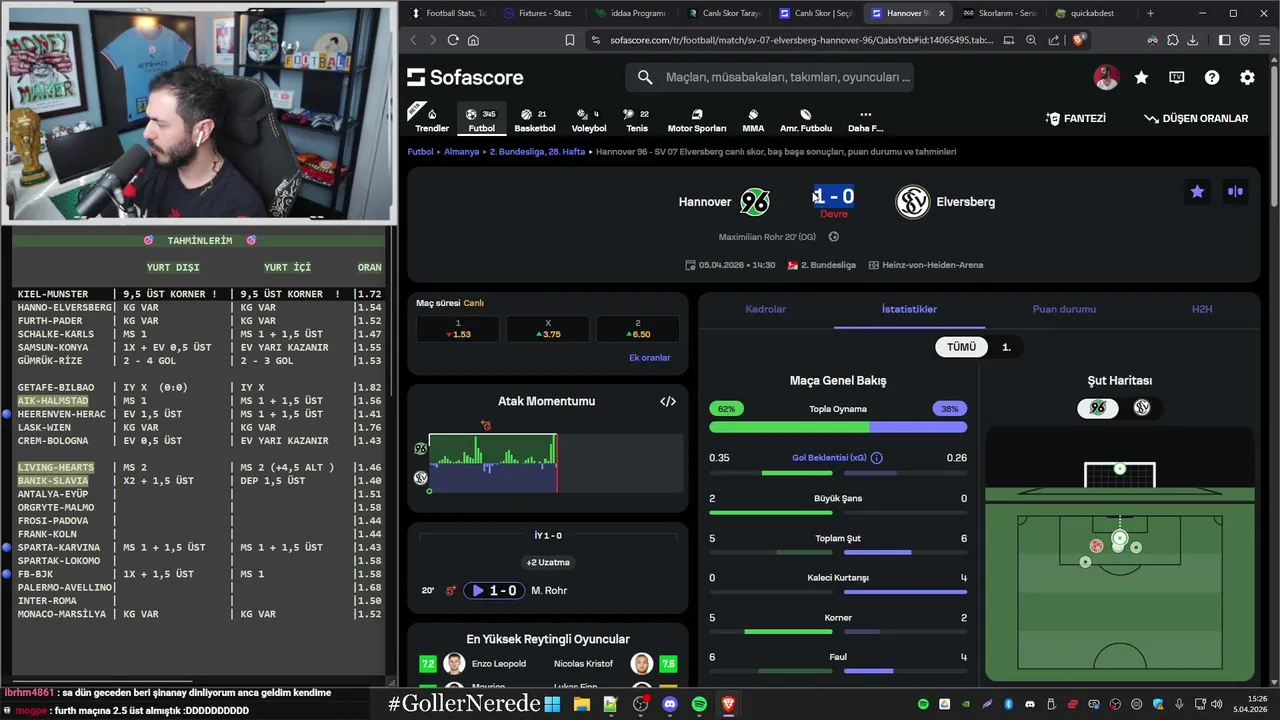Click the Sofascore logo
The image size is (1280, 720).
[x=465, y=77]
